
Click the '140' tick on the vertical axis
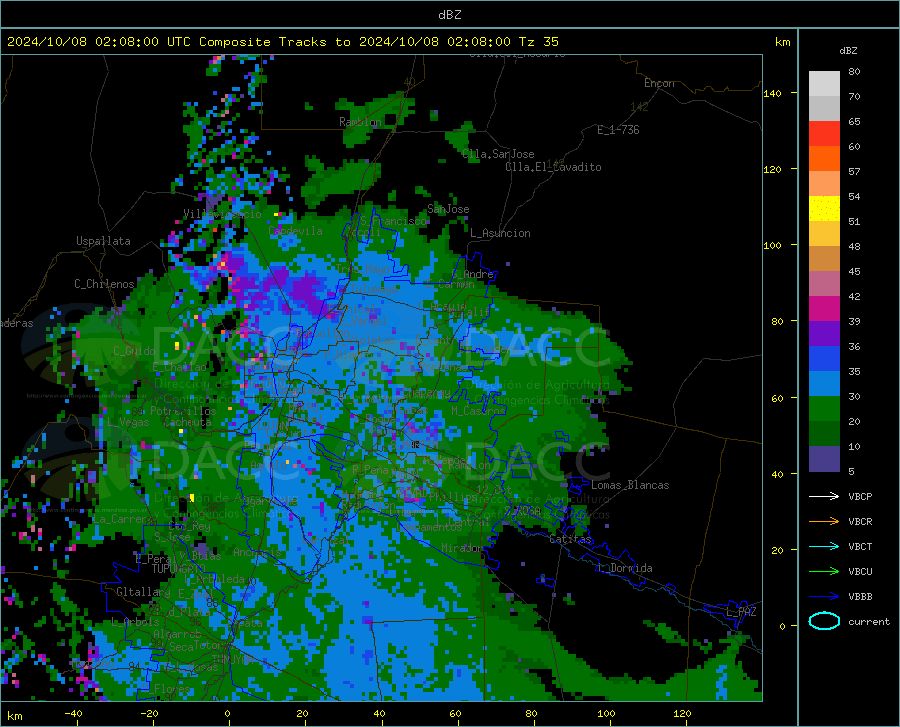pos(772,93)
